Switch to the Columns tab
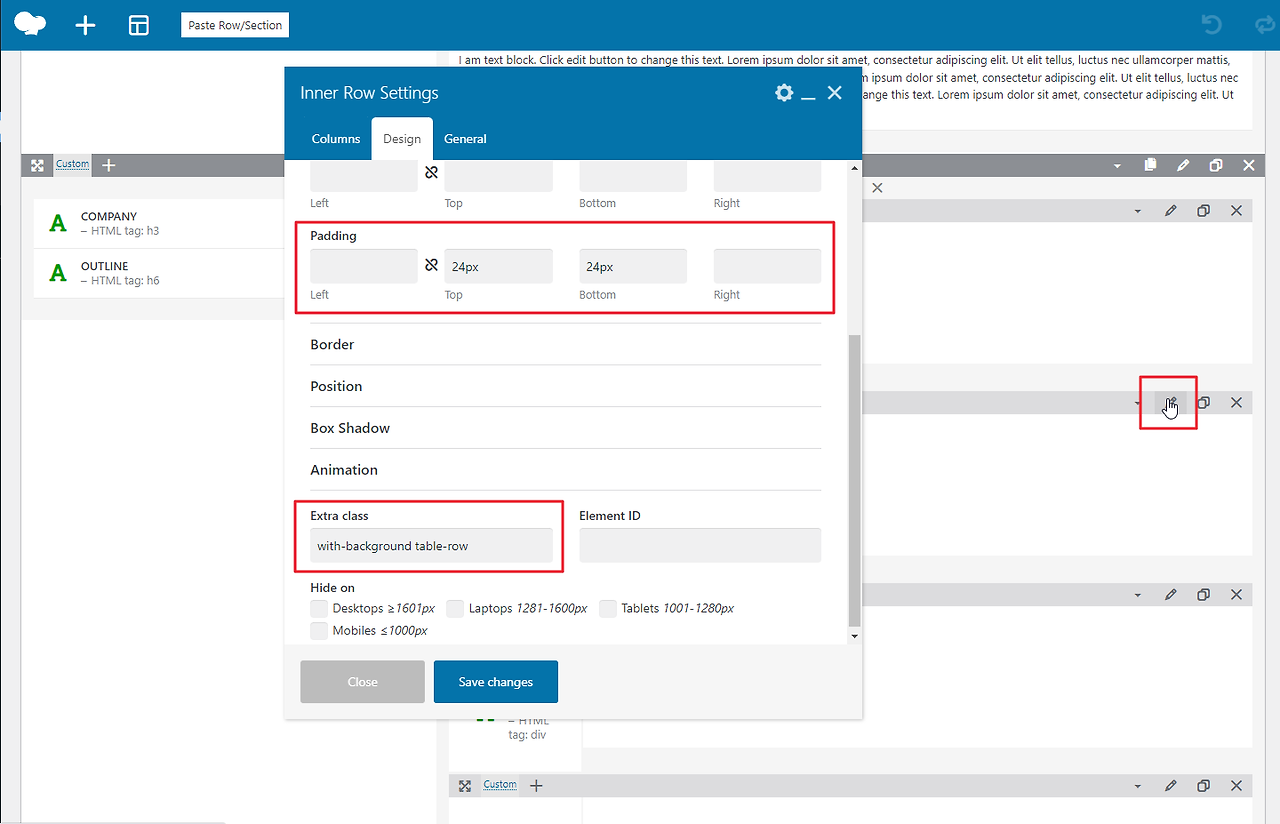Viewport: 1280px width, 824px height. [x=336, y=139]
